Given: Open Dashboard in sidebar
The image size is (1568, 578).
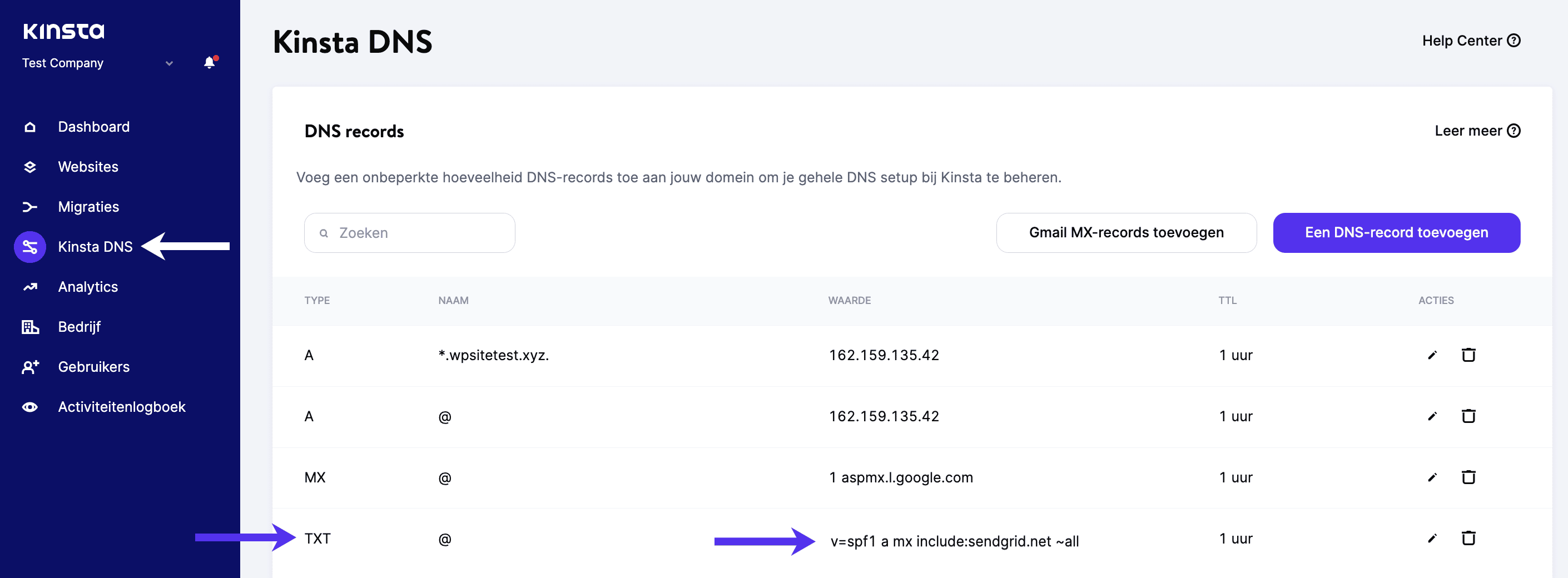Looking at the screenshot, I should point(94,127).
